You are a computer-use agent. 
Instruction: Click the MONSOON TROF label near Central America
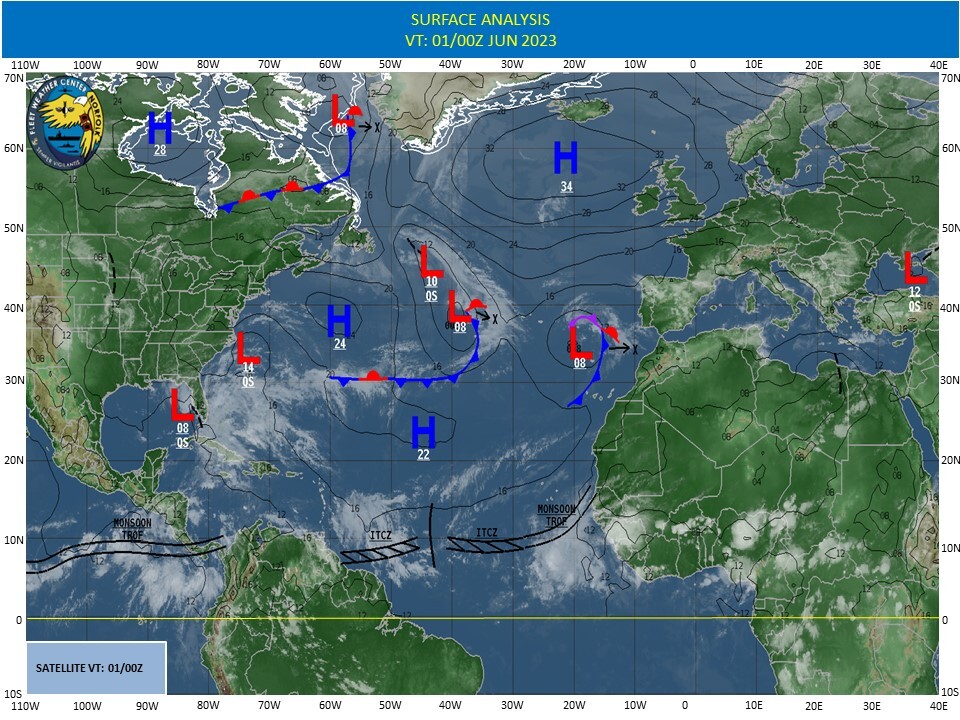pos(133,528)
